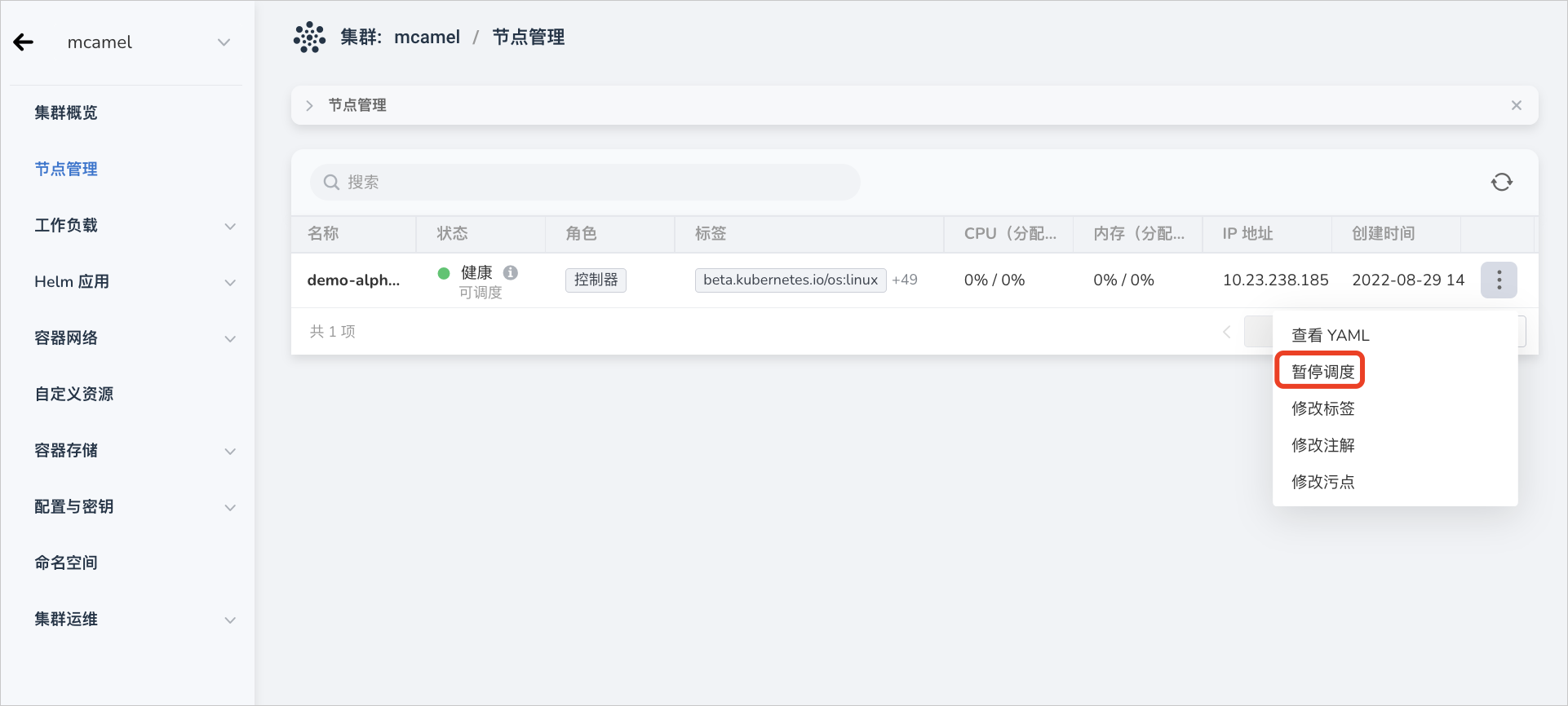Viewport: 1568px width, 706px height.
Task: Expand the 容器网络 sidebar section
Action: pyautogui.click(x=230, y=338)
